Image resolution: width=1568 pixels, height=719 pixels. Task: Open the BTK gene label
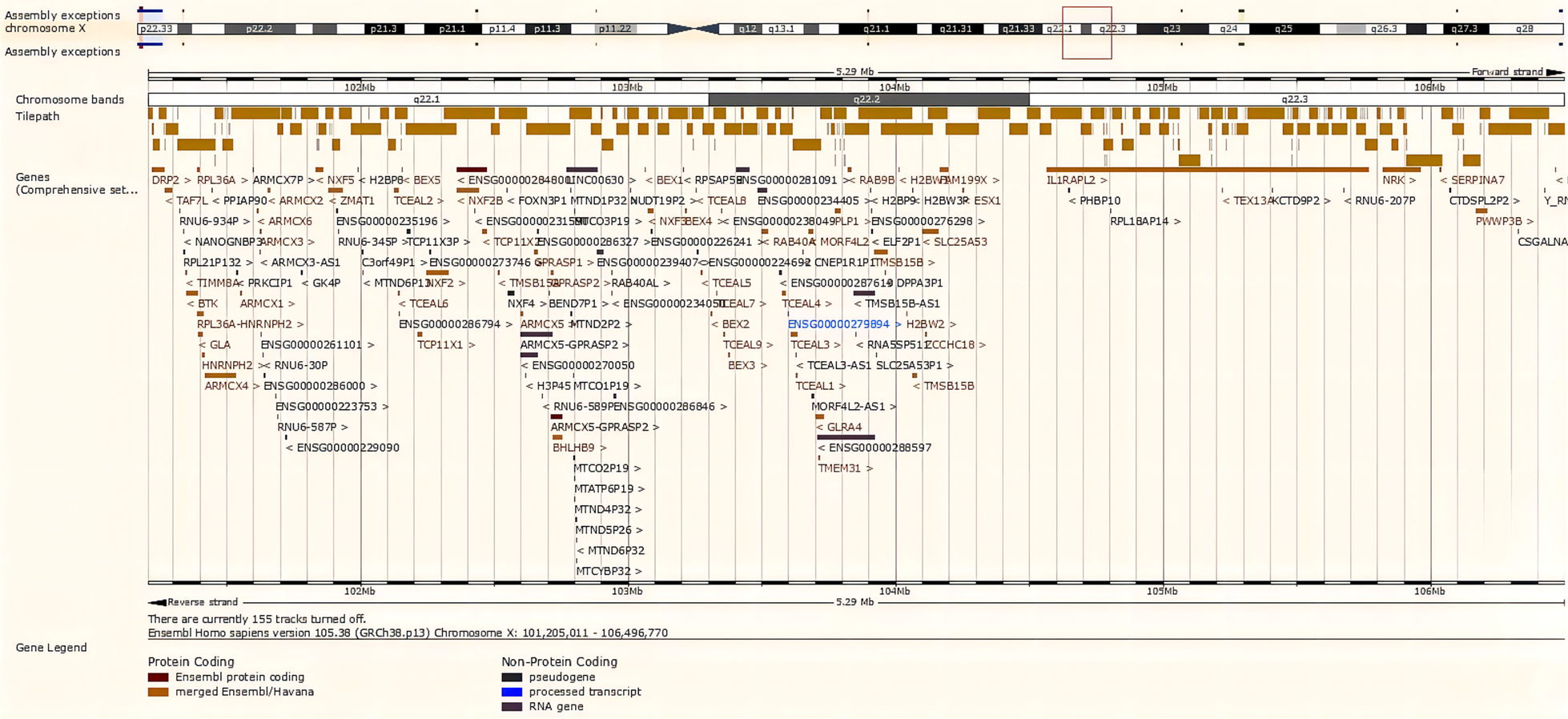pos(203,303)
